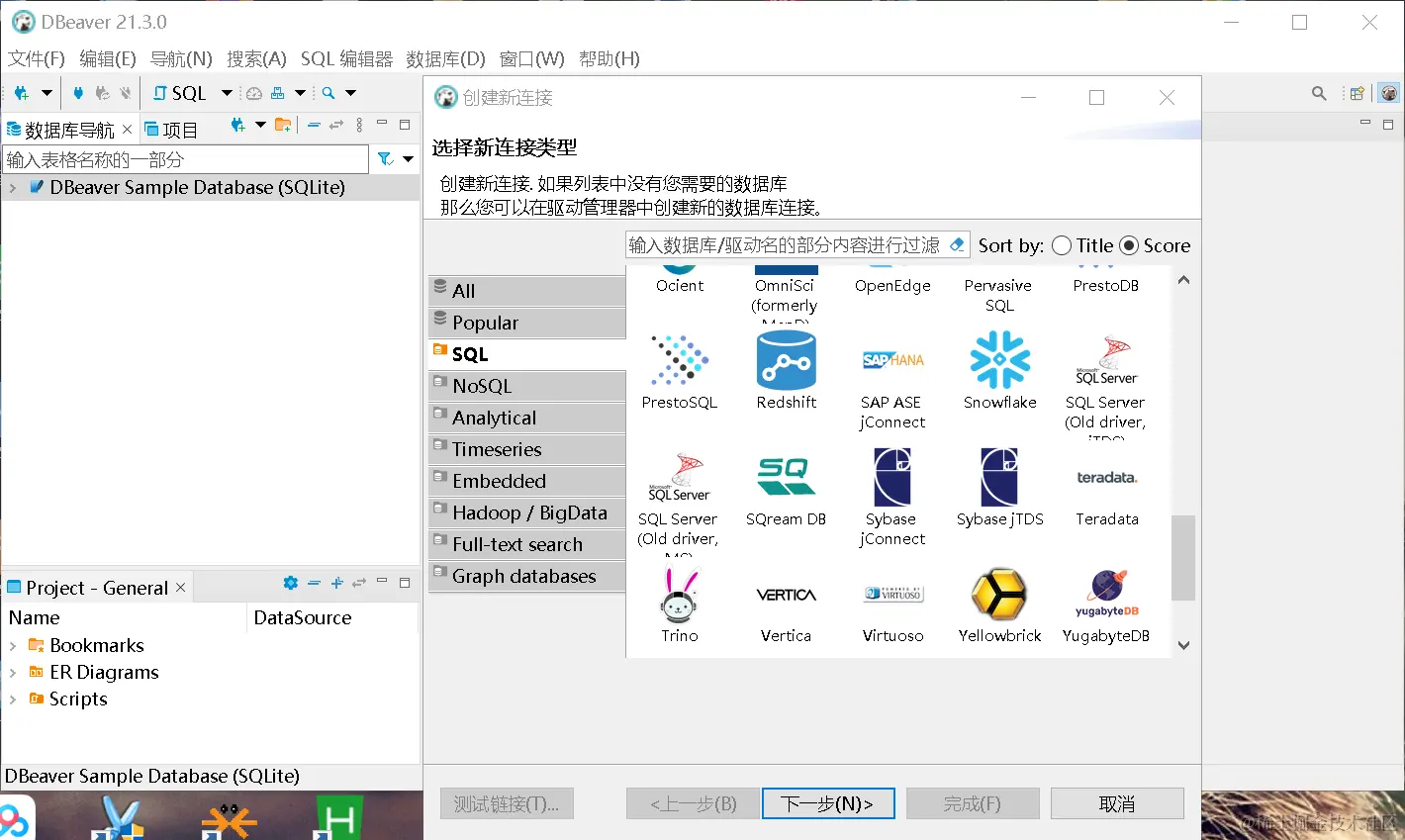Expand the ER Diagrams folder
The image size is (1405, 840).
12,672
